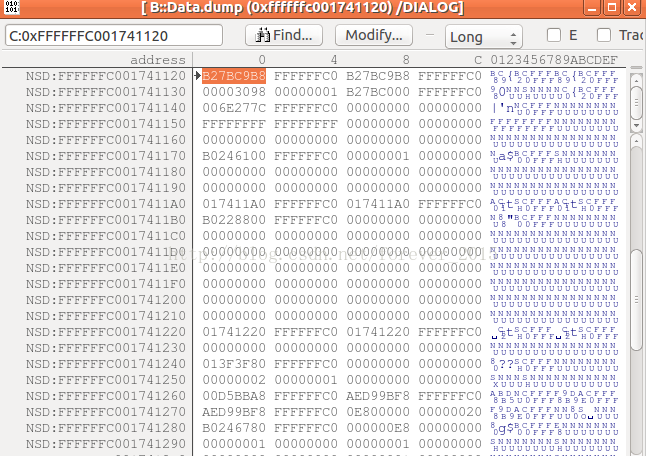Maximize the Data.dump window

[x=612, y=7]
